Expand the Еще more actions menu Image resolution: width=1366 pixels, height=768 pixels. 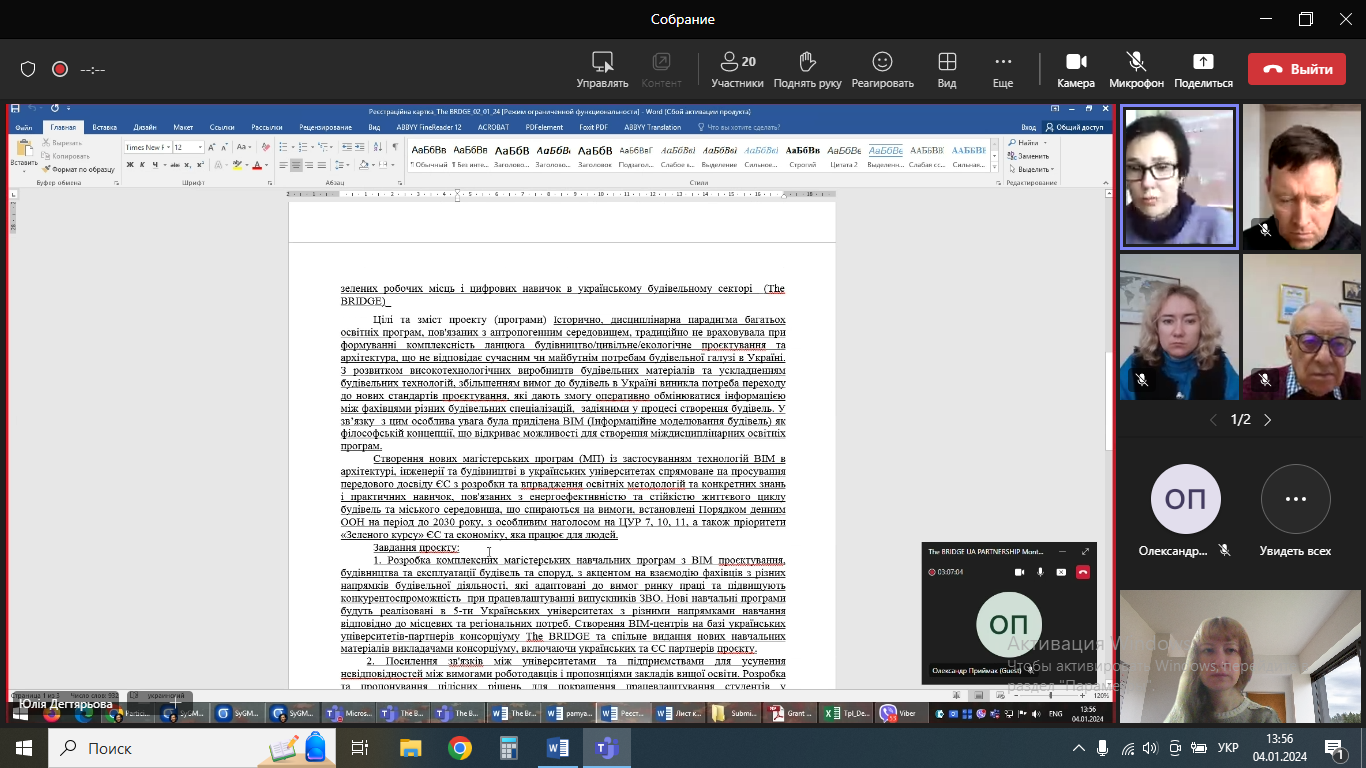(1002, 69)
